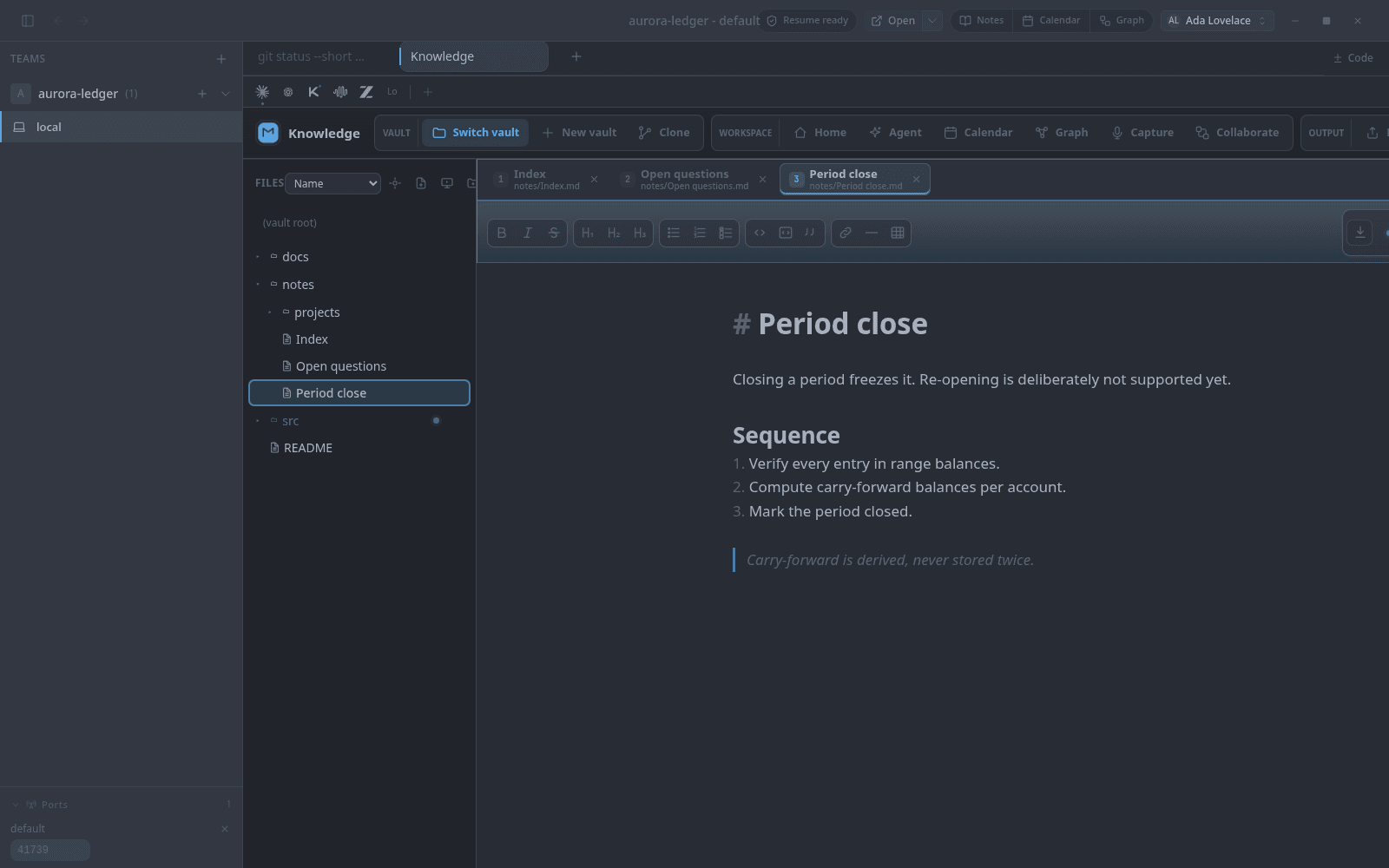
Task: Insert a code block
Action: (x=786, y=233)
